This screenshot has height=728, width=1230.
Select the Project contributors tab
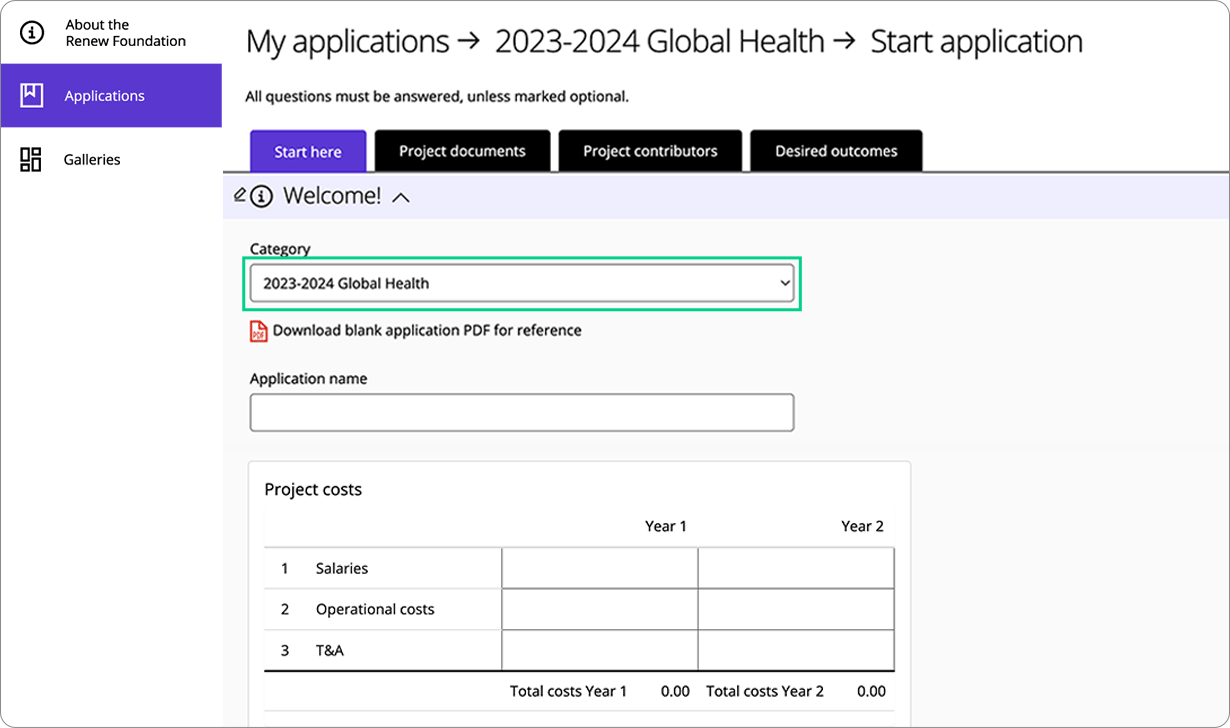(x=650, y=150)
